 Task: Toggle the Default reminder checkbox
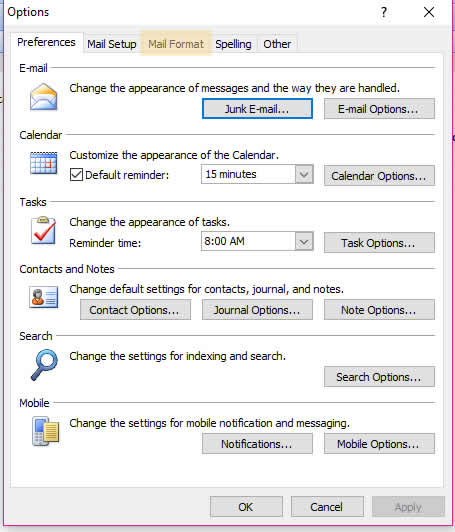tap(76, 175)
